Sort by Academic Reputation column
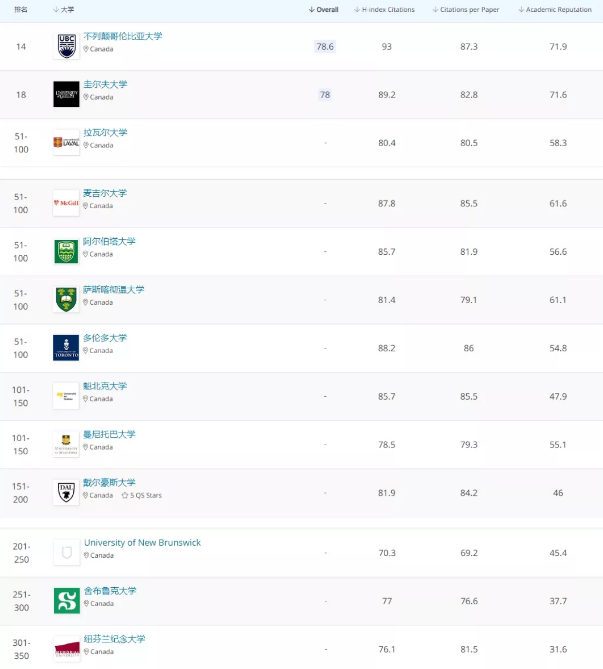Screen dimensions: 603x669 pos(555,9)
